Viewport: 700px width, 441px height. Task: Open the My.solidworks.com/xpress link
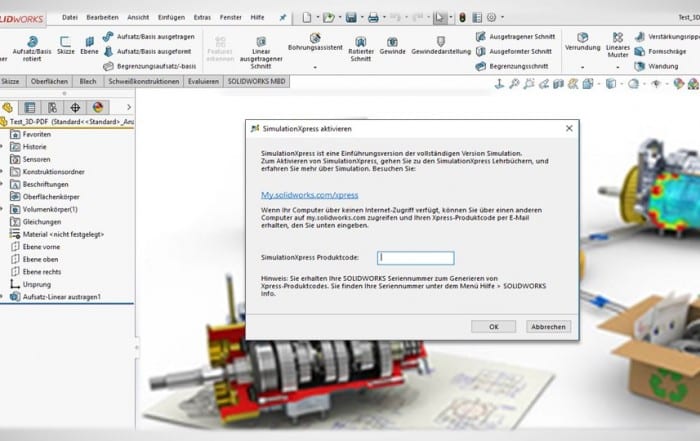pos(309,195)
